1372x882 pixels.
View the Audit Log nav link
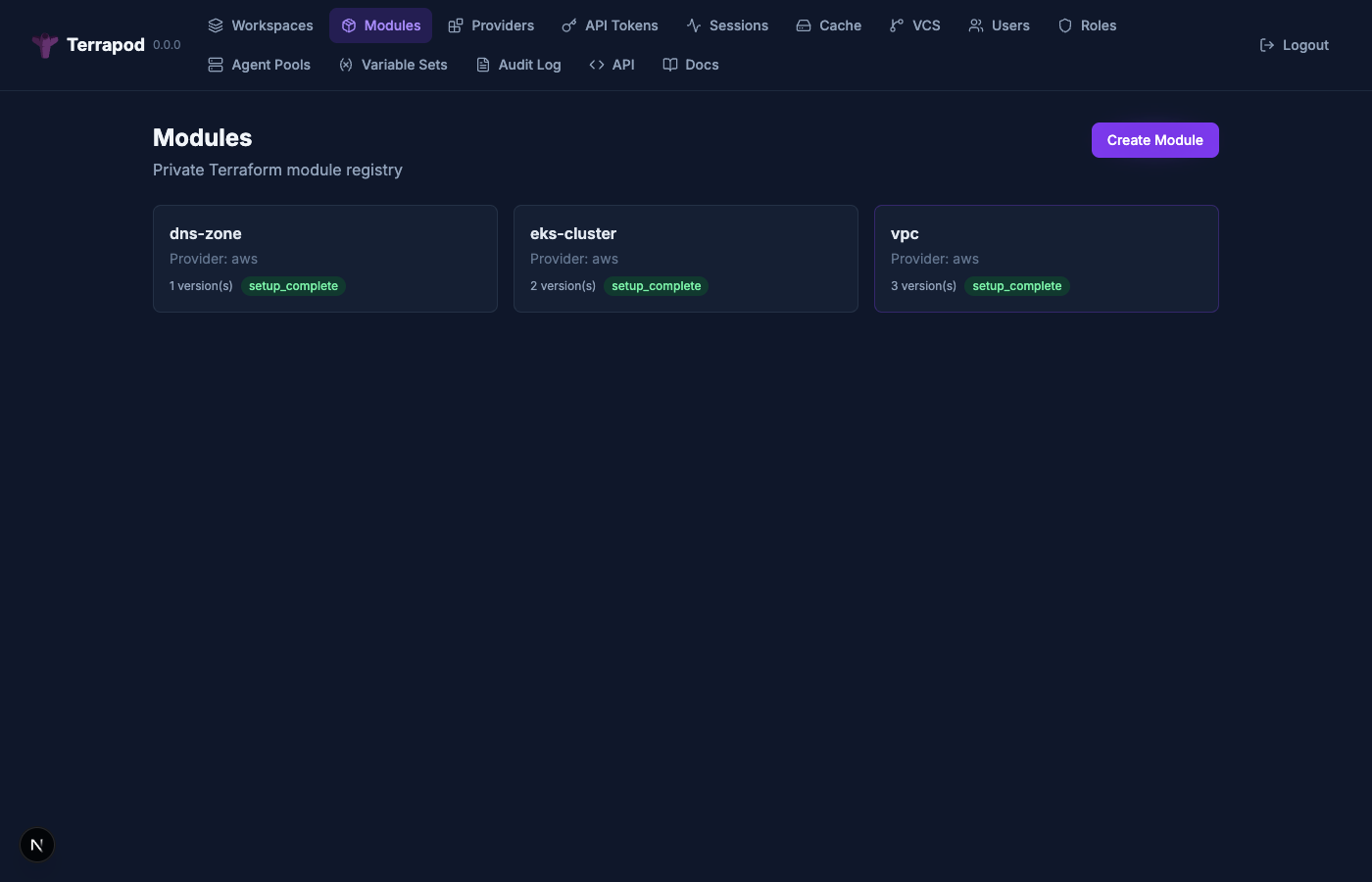click(x=518, y=65)
